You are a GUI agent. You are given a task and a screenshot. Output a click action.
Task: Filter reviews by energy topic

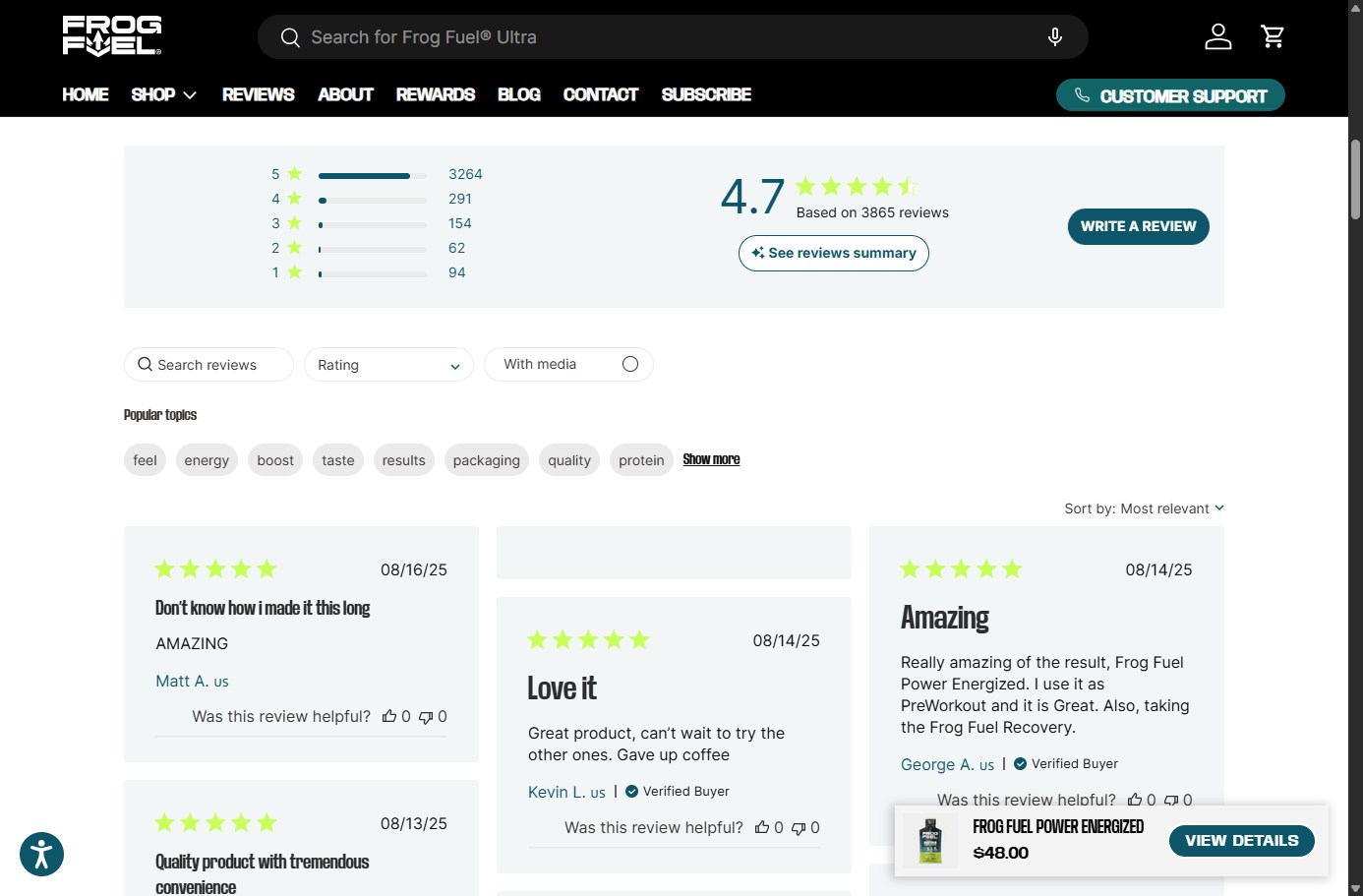pos(207,460)
